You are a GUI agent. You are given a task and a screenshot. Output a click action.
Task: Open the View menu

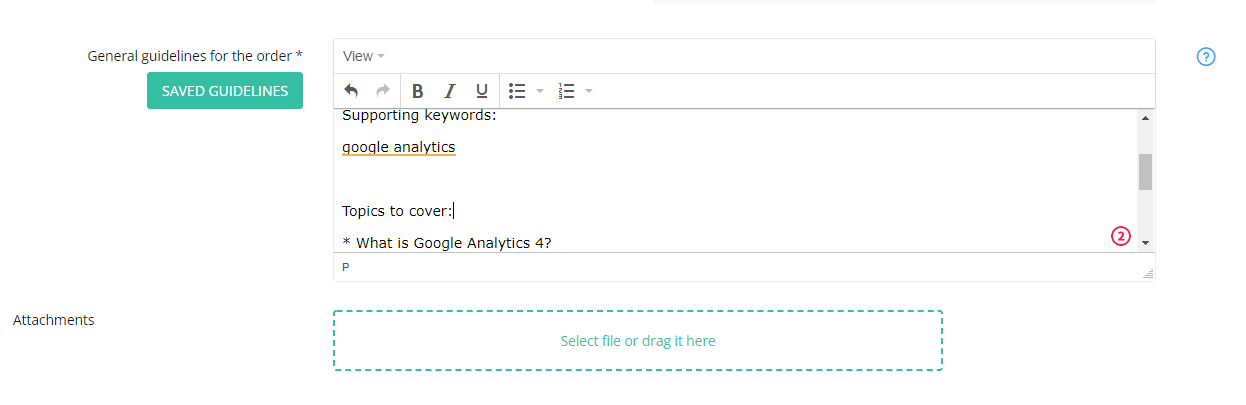point(363,56)
